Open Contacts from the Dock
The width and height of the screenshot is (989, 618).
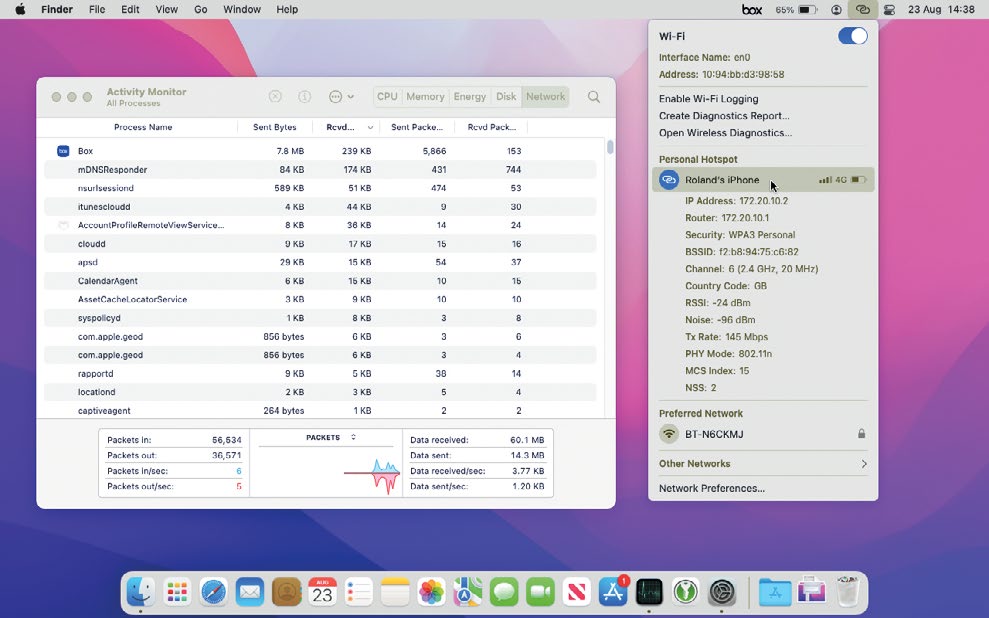[286, 592]
